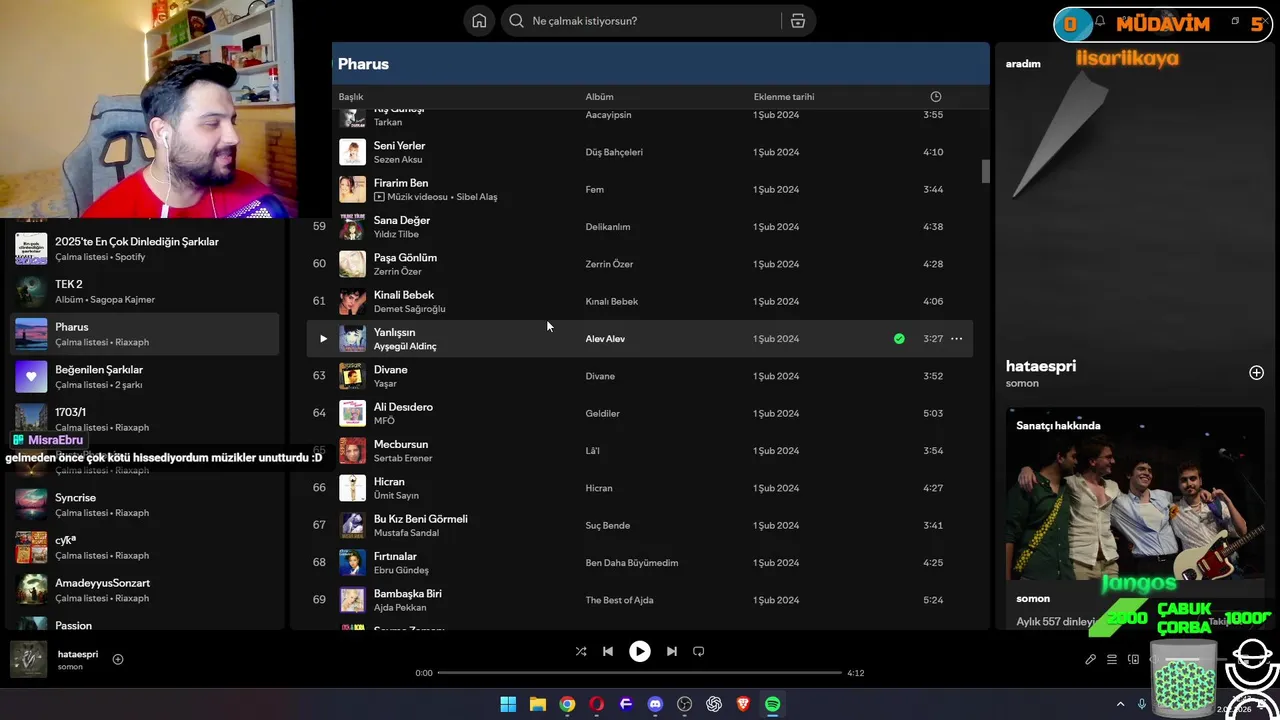Sort tracks by Albüm column
Image resolution: width=1280 pixels, height=720 pixels.
point(600,97)
